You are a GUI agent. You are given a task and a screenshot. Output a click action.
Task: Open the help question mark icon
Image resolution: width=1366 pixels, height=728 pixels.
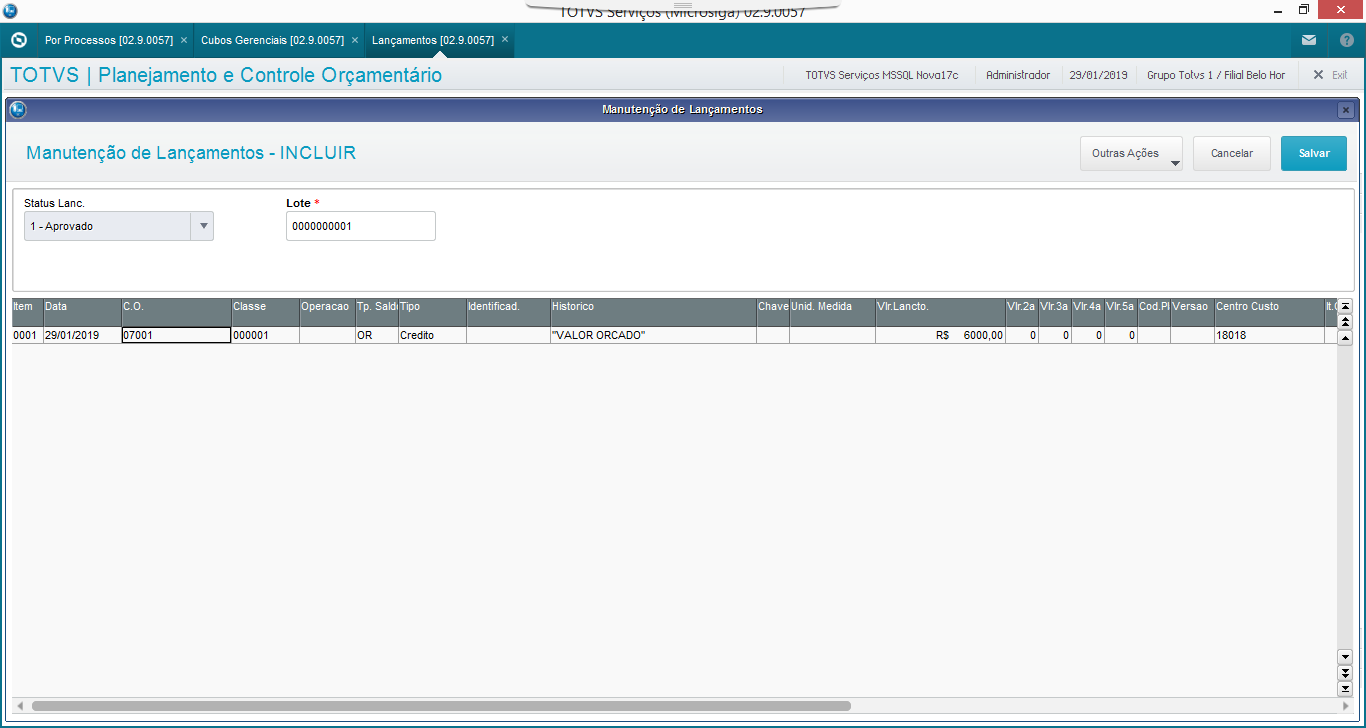coord(1347,41)
